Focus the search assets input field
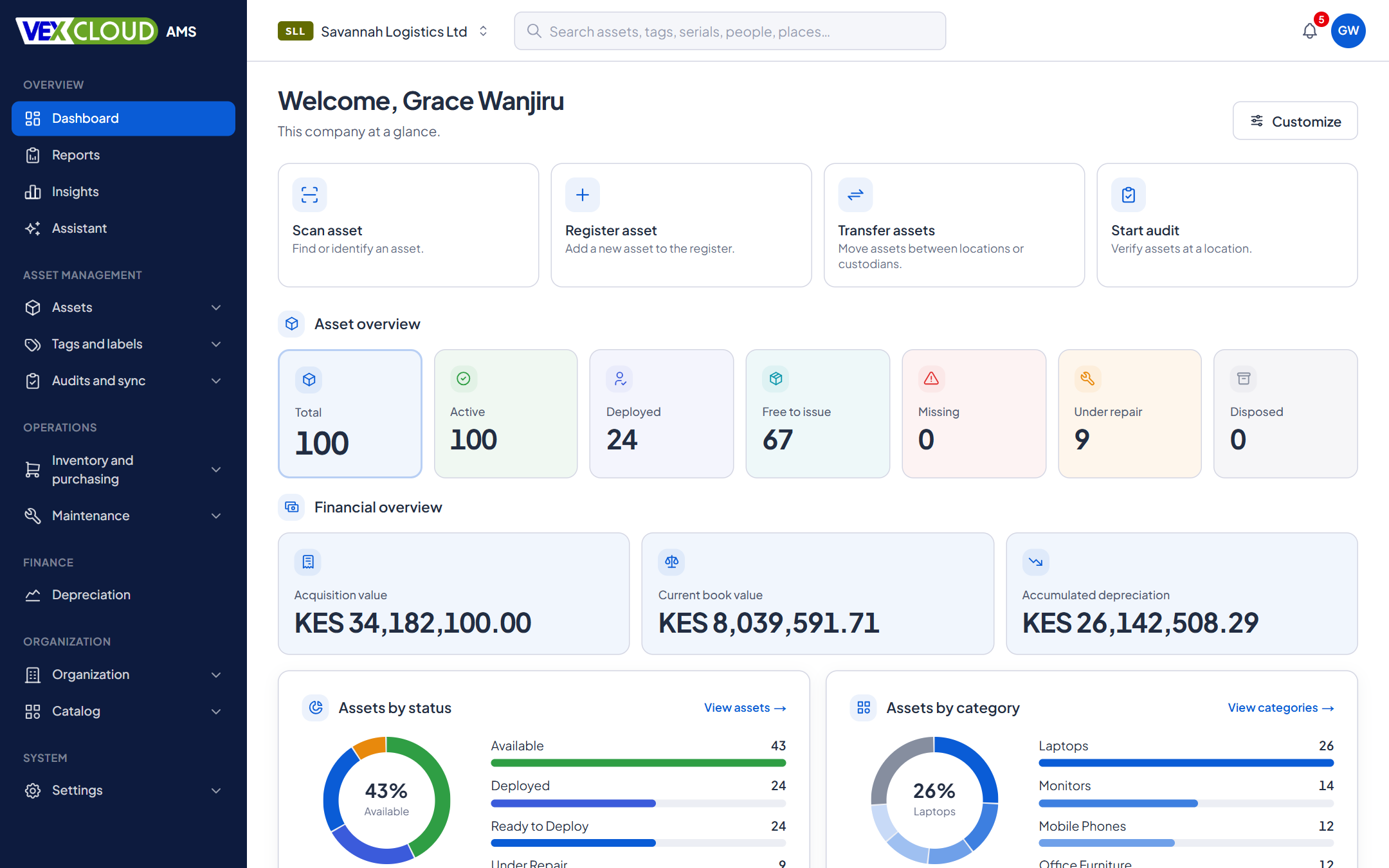 tap(730, 31)
